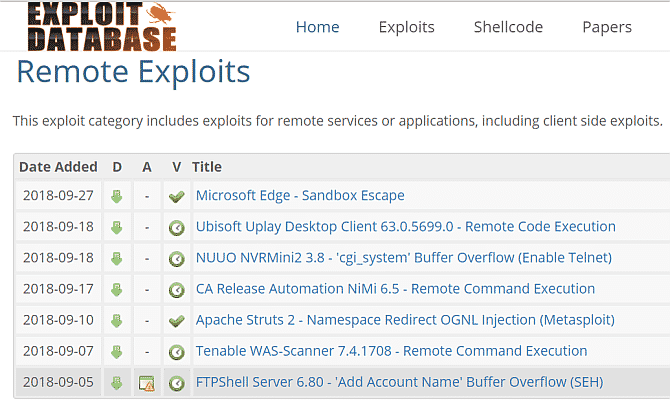Open Ubisoft Uplay Desktop Client exploit link
Screen dimensions: 670x401
tap(406, 226)
